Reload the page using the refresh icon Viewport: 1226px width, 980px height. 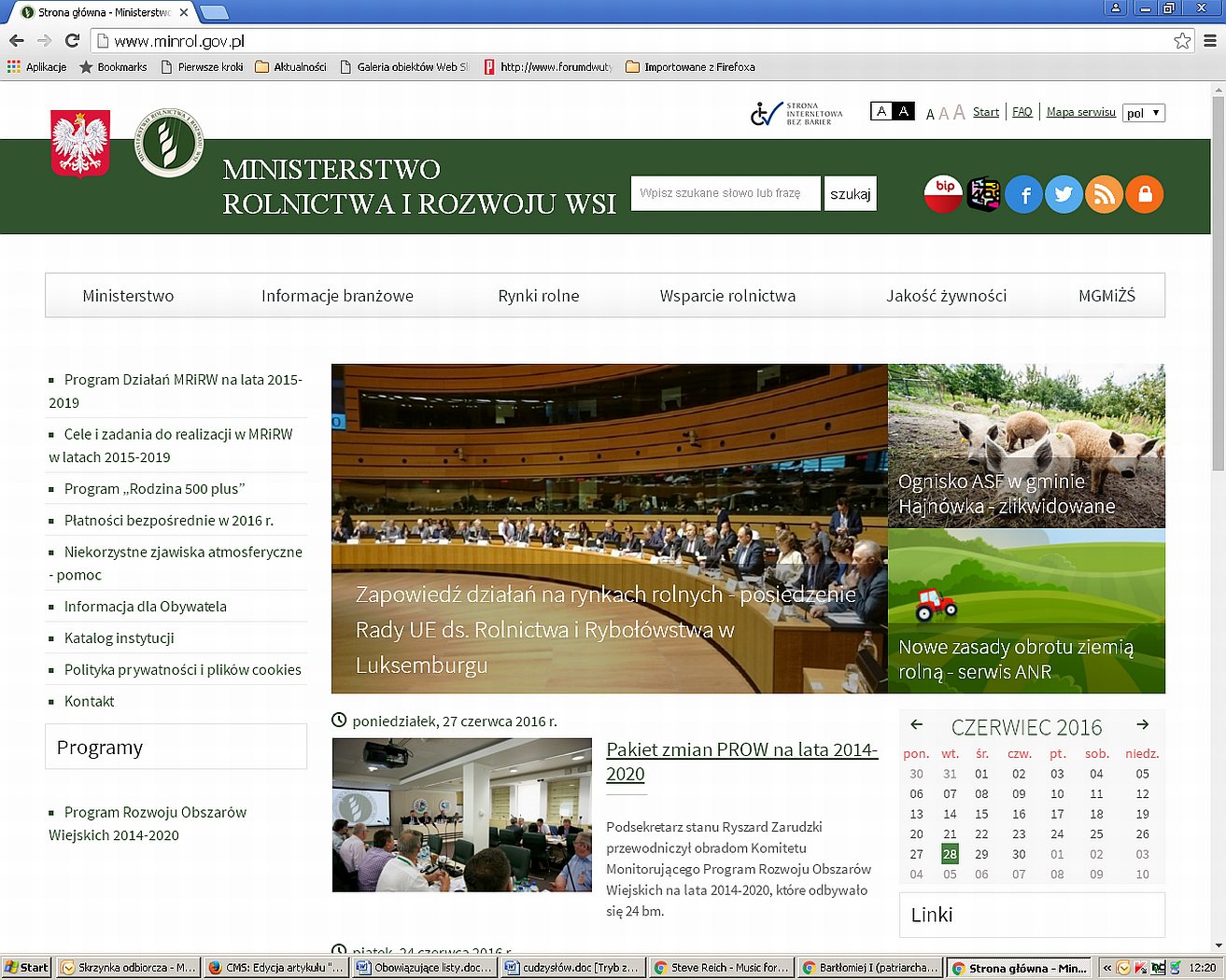(72, 41)
